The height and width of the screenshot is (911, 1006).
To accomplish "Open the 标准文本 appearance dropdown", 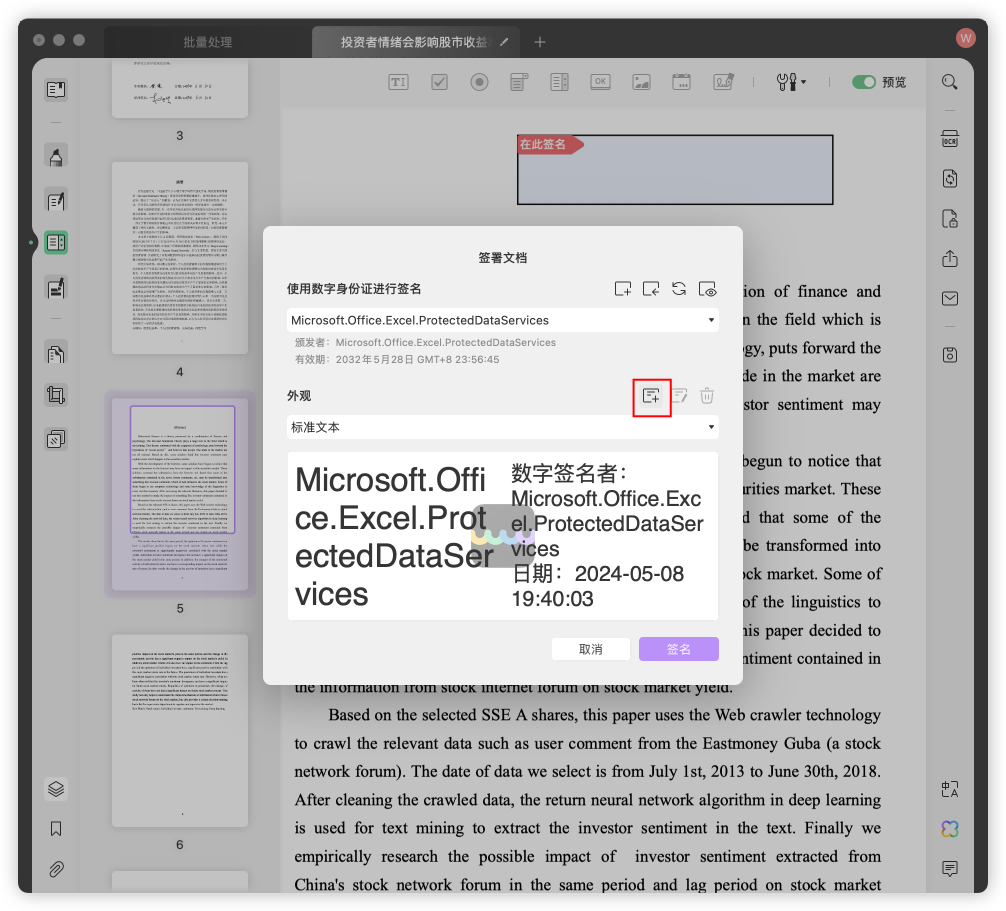I will (503, 427).
